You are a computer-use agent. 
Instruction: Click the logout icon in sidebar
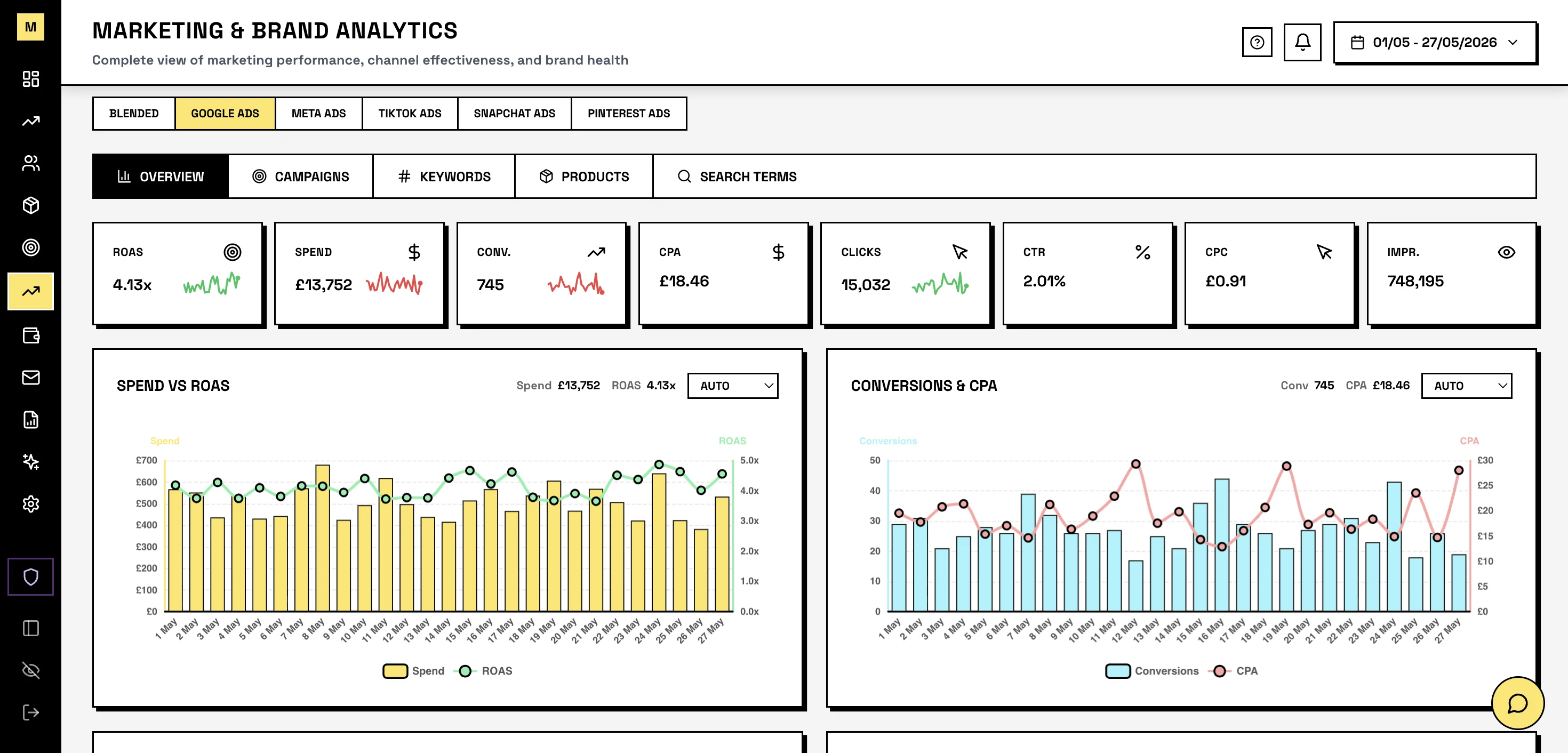(30, 712)
